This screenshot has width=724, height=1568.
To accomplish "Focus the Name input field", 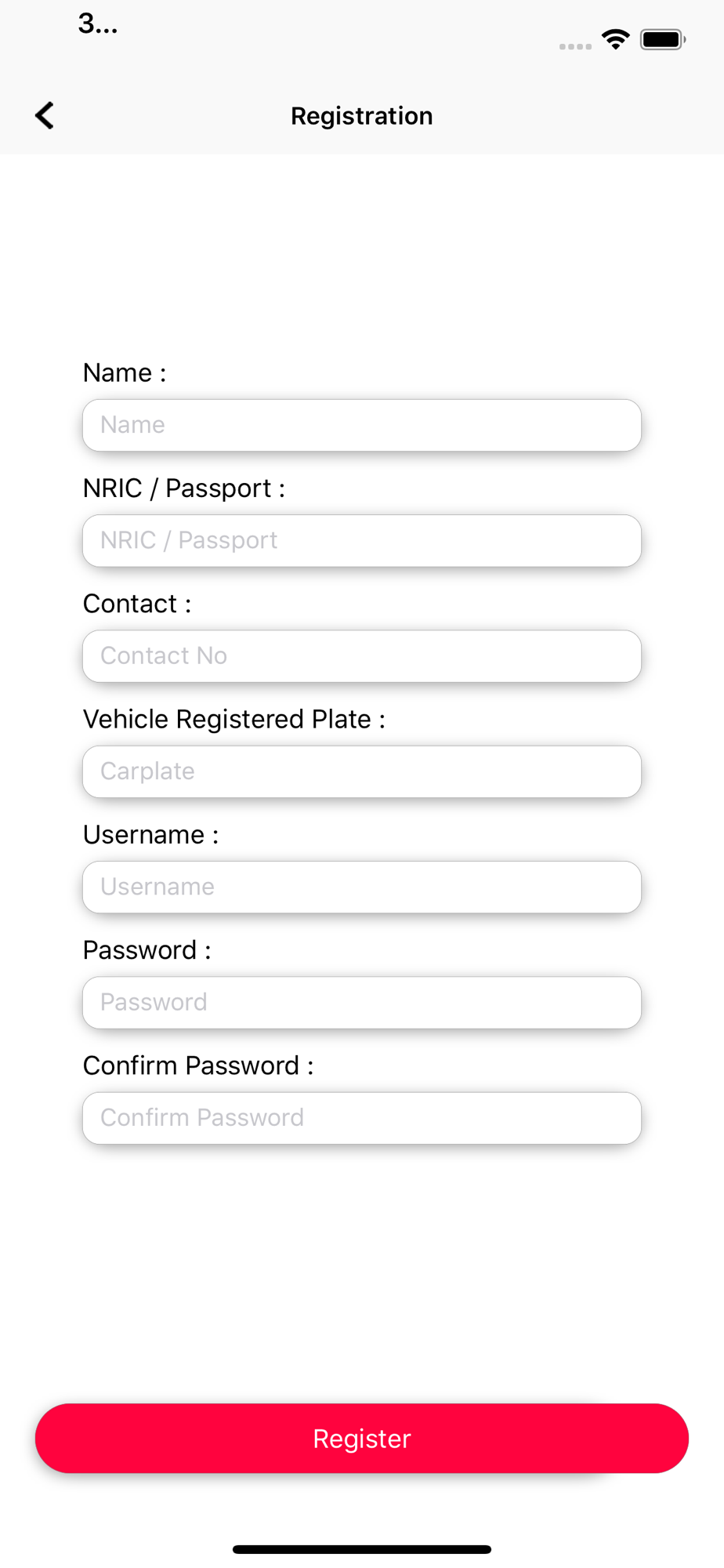I will tap(362, 425).
